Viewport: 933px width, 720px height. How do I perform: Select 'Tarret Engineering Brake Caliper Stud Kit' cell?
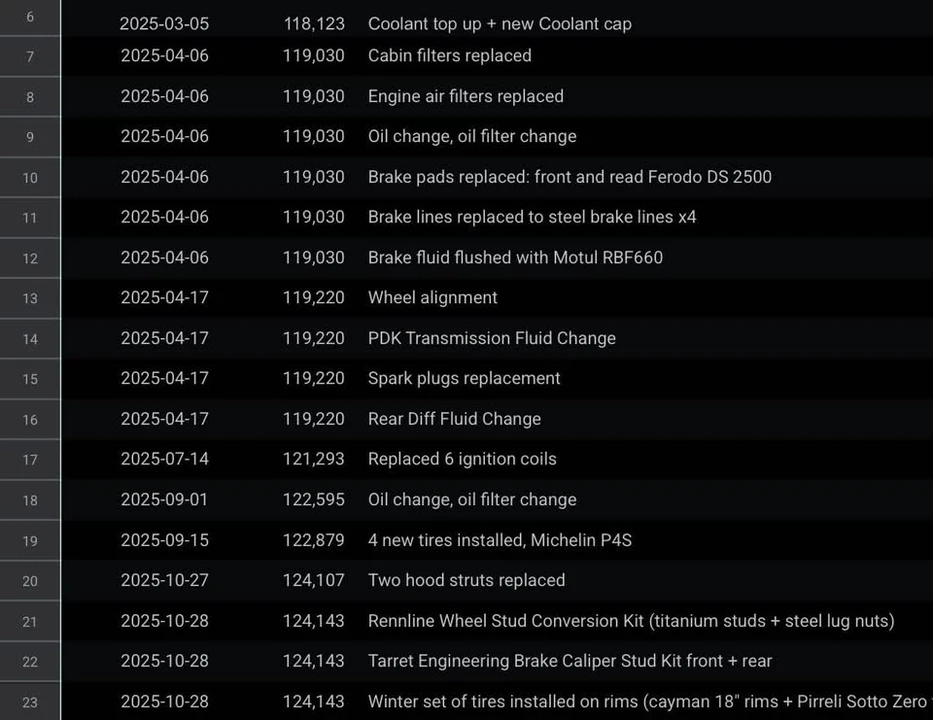coord(569,661)
